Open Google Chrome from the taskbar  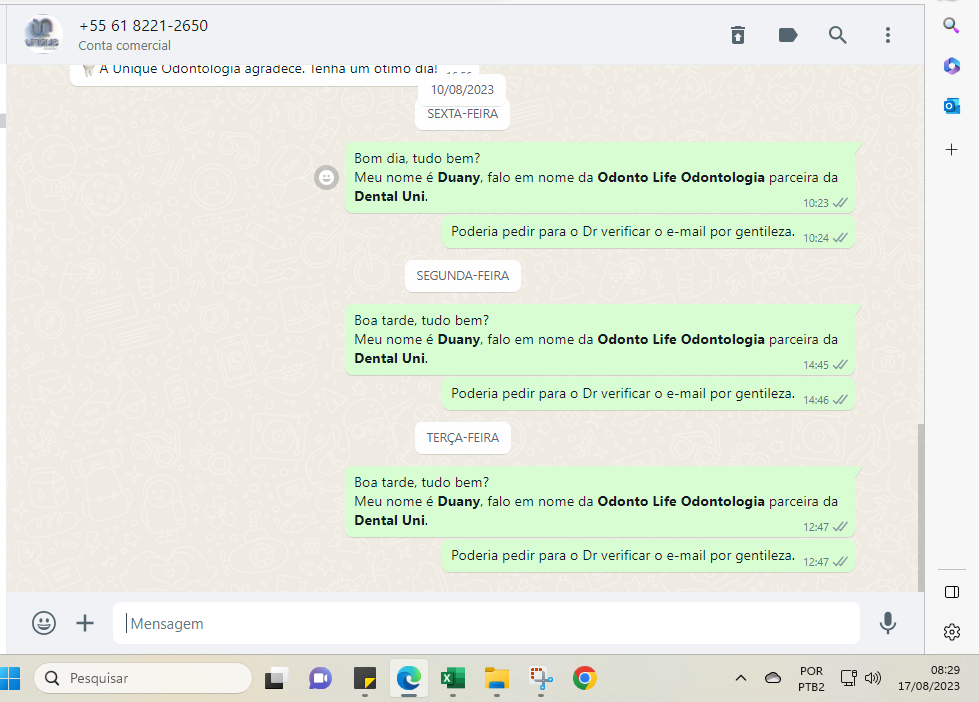(x=584, y=678)
